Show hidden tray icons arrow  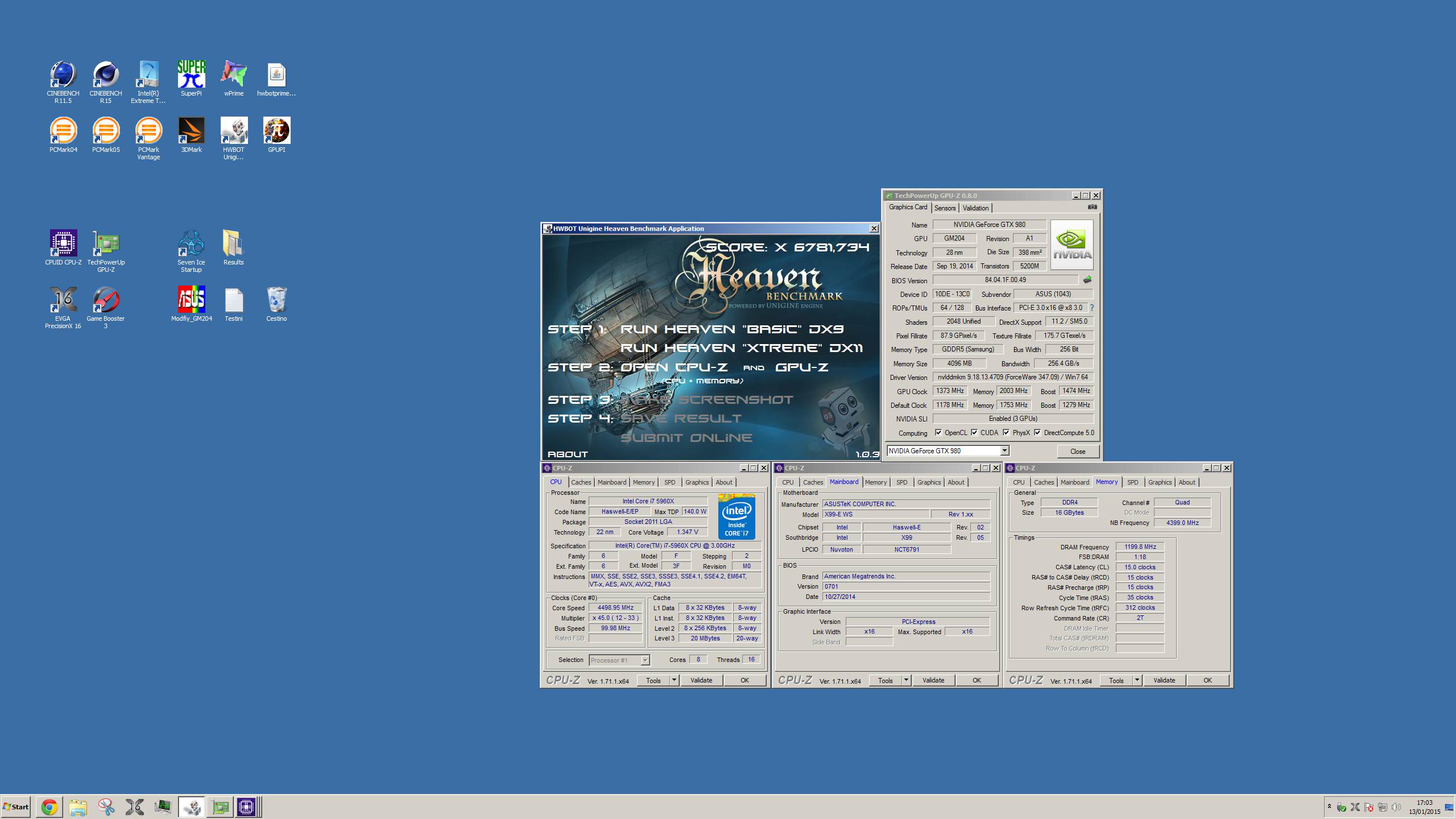pyautogui.click(x=1329, y=806)
